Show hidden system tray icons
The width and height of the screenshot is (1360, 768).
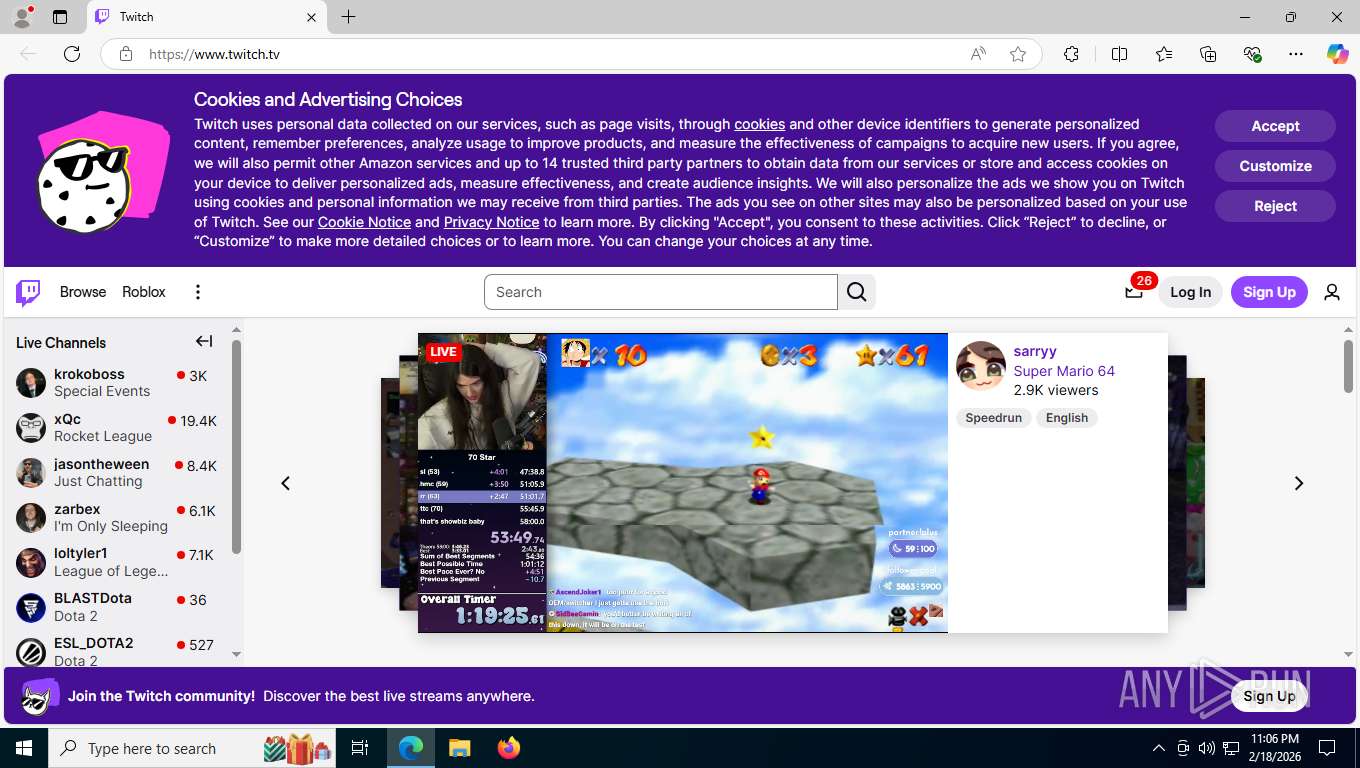tap(1159, 748)
